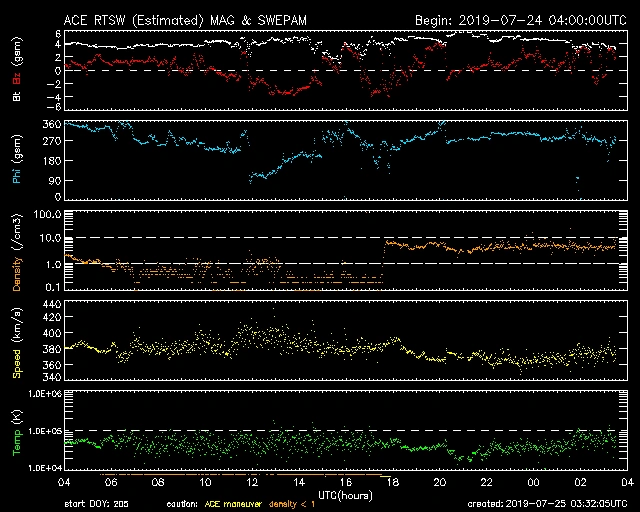Viewport: 640px width, 512px height.
Task: Click the '12' hour tick label
Action: click(252, 483)
